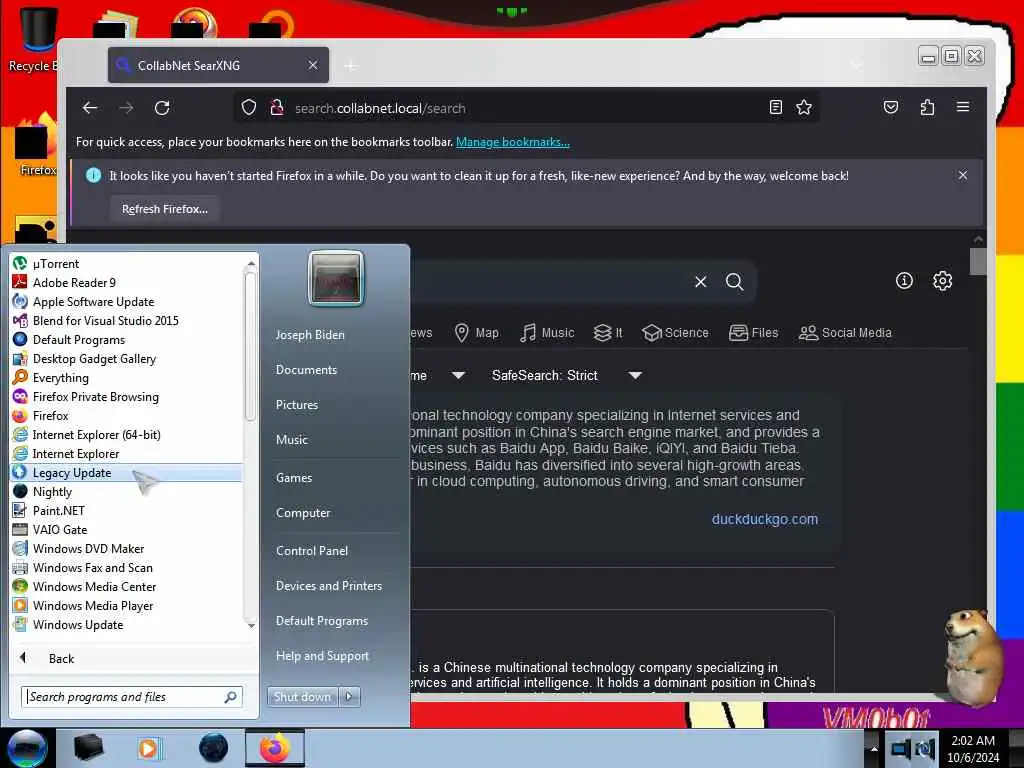The width and height of the screenshot is (1024, 768).
Task: Click the tracking protection shield icon
Action: click(x=249, y=107)
